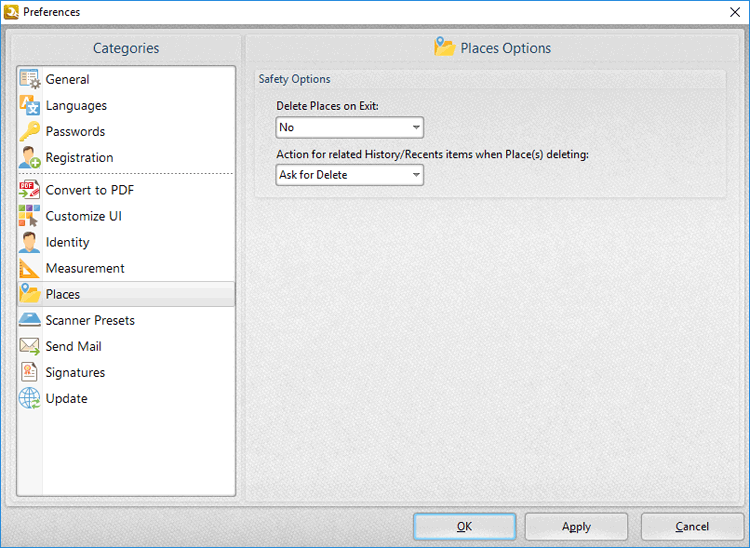
Task: Open Registration settings
Action: point(79,158)
